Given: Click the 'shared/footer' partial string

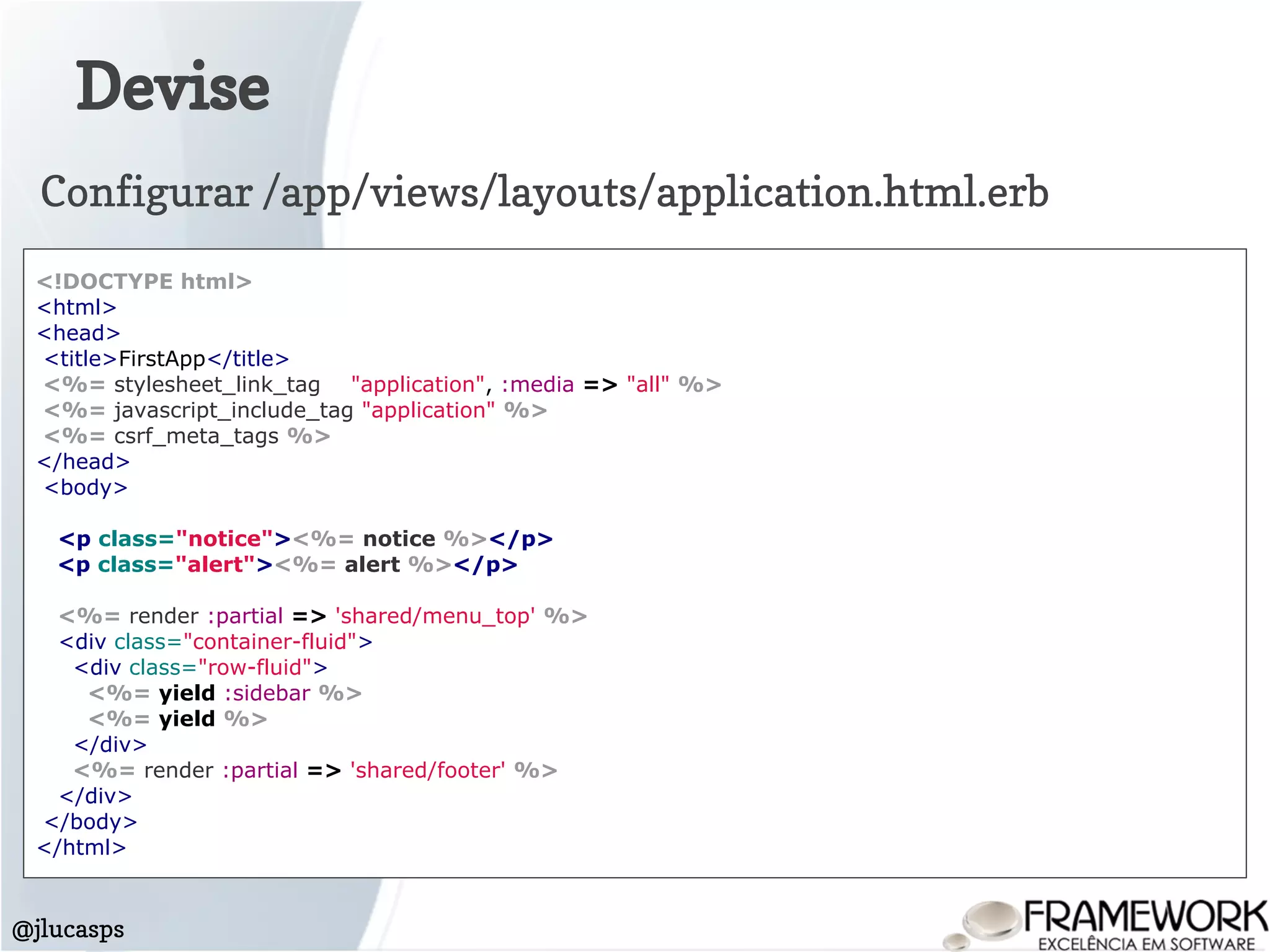Looking at the screenshot, I should click(x=427, y=770).
